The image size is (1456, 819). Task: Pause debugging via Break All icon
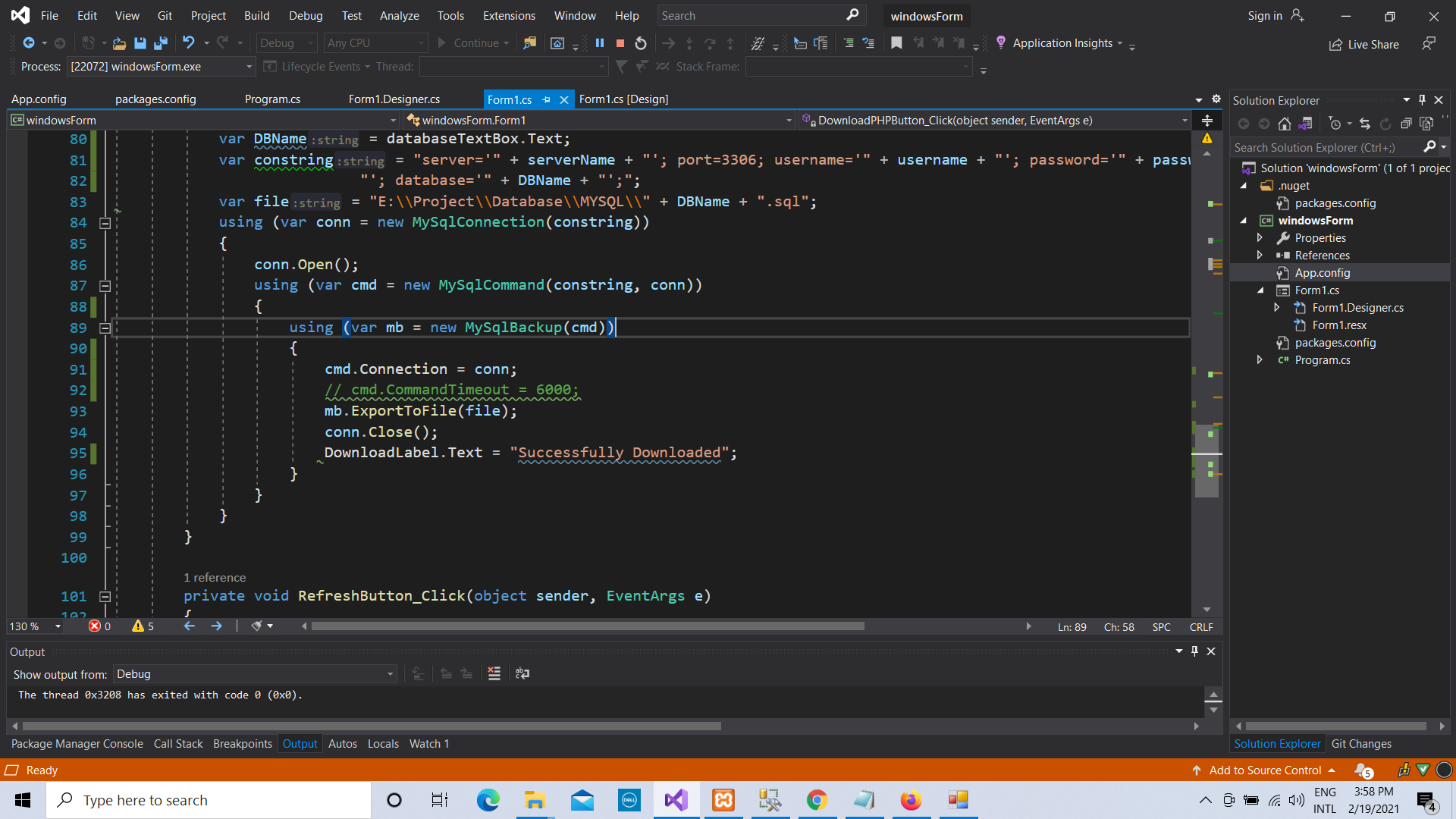pos(600,43)
